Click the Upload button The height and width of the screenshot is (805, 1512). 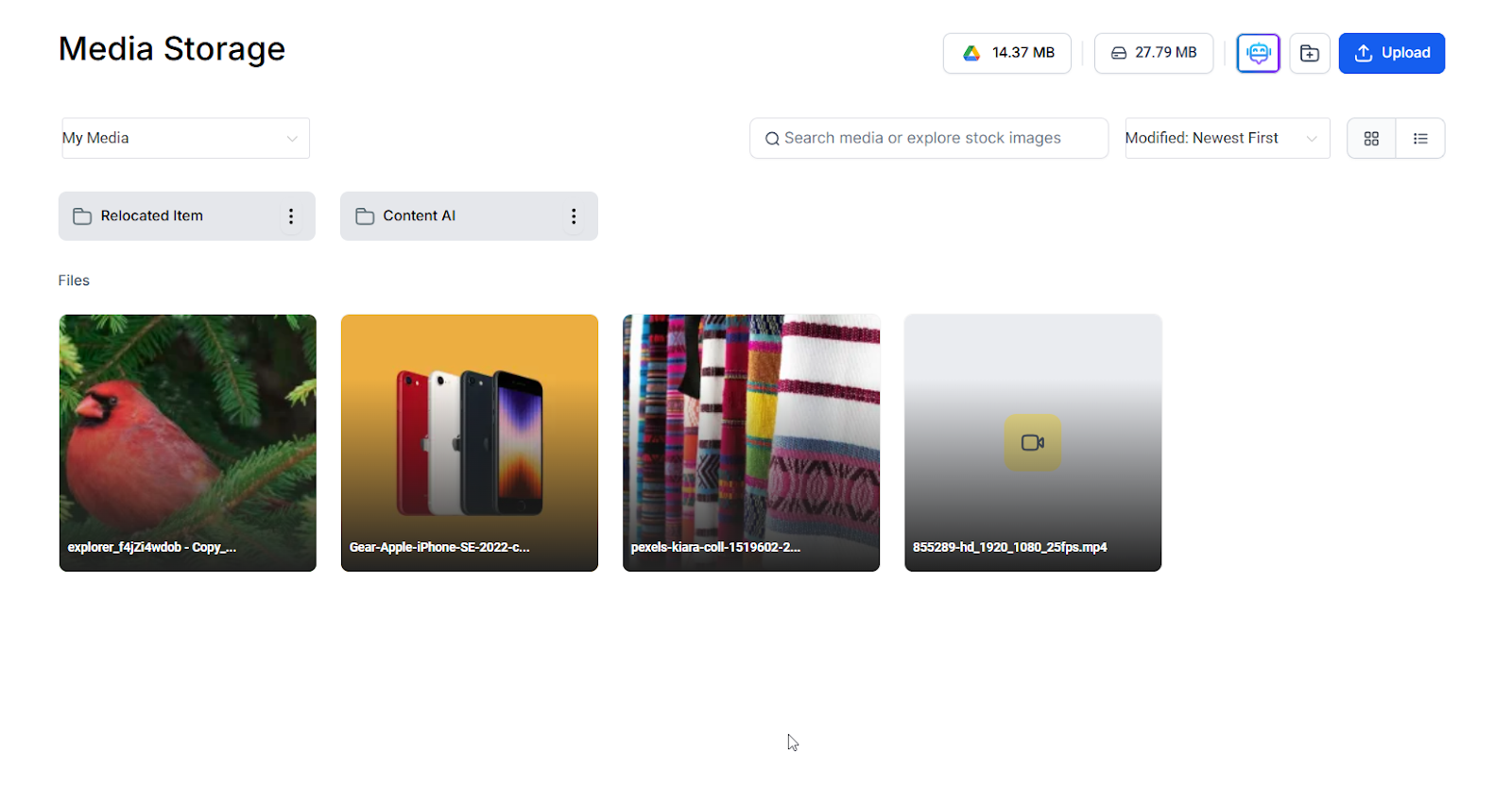point(1391,53)
